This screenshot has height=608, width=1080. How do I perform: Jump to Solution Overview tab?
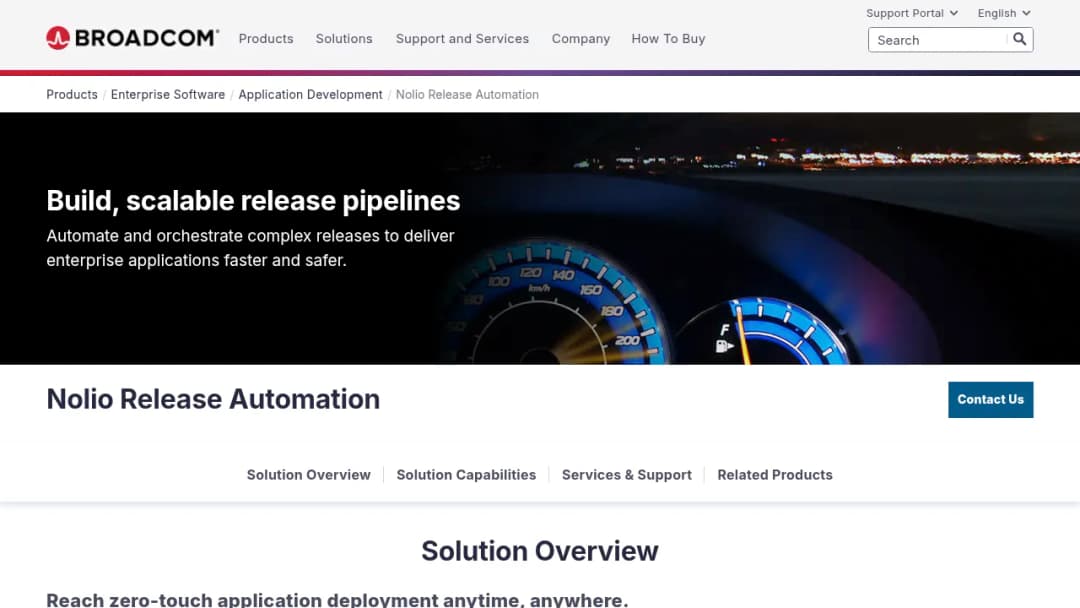coord(309,474)
